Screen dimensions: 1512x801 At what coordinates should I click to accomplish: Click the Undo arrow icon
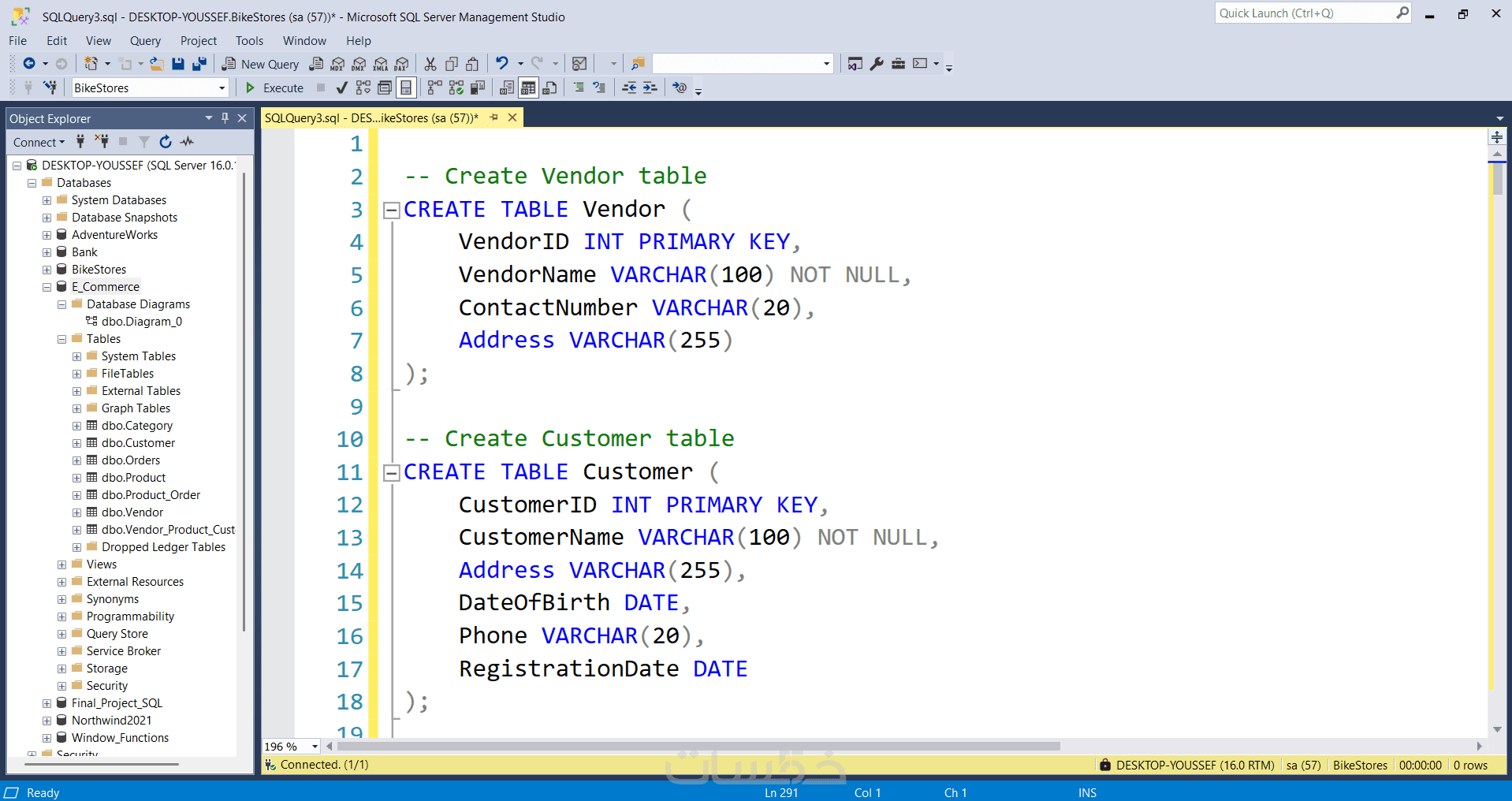point(501,64)
